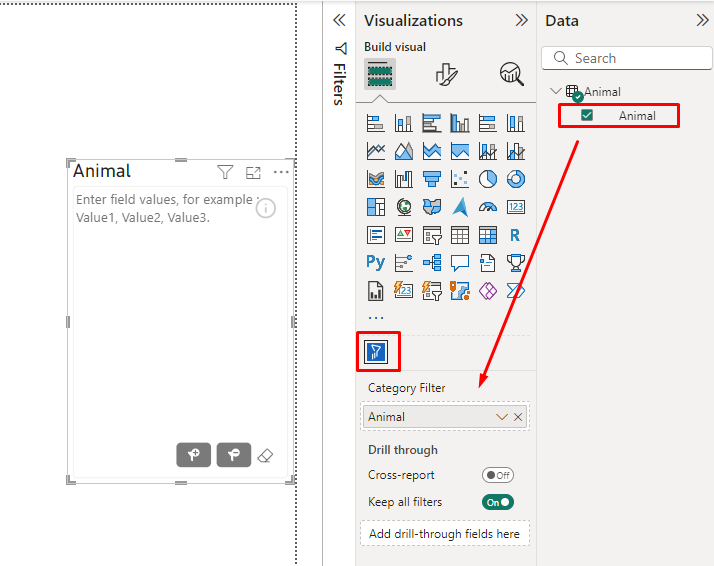This screenshot has width=714, height=566.
Task: Select the Q&A speech bubble visual
Action: [x=460, y=263]
